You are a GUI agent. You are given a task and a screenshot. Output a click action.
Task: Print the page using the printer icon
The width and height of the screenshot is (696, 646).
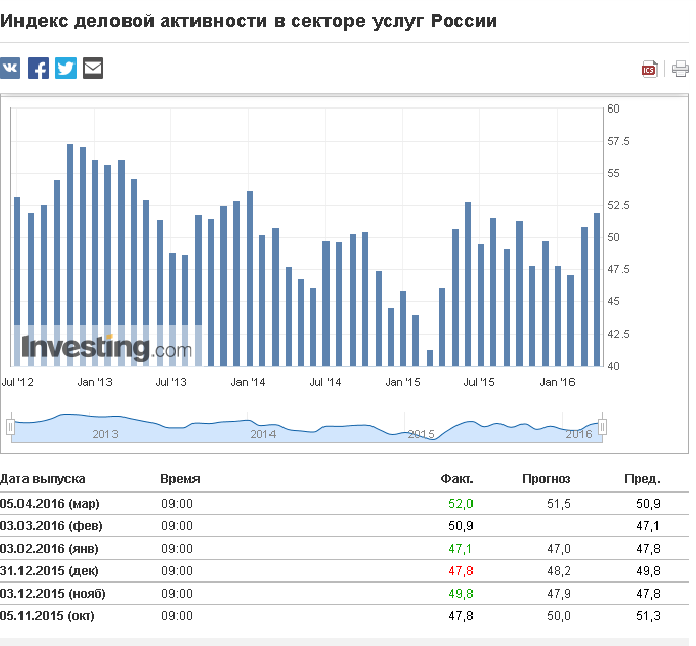[x=680, y=69]
